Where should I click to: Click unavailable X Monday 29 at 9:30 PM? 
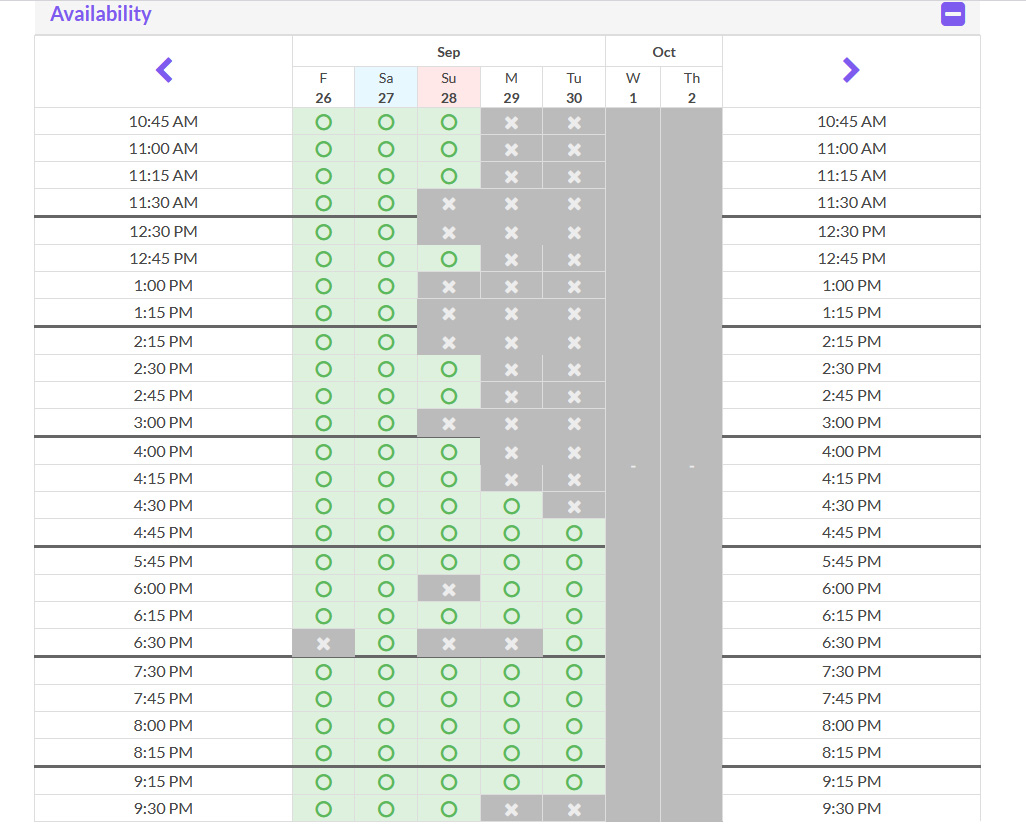coord(512,809)
